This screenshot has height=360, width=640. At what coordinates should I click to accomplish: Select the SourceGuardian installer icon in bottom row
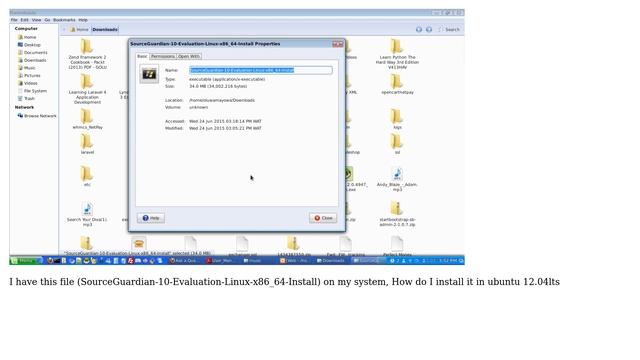pyautogui.click(x=139, y=244)
